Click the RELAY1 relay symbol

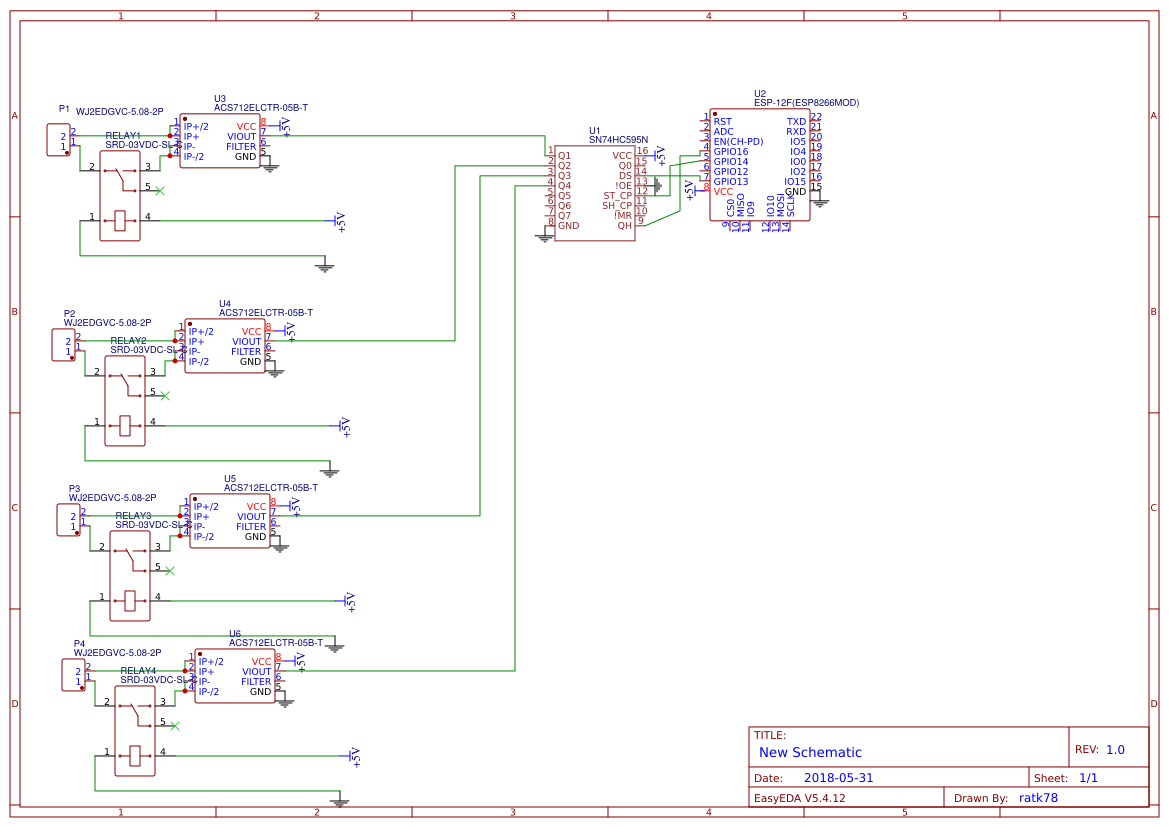coord(120,195)
